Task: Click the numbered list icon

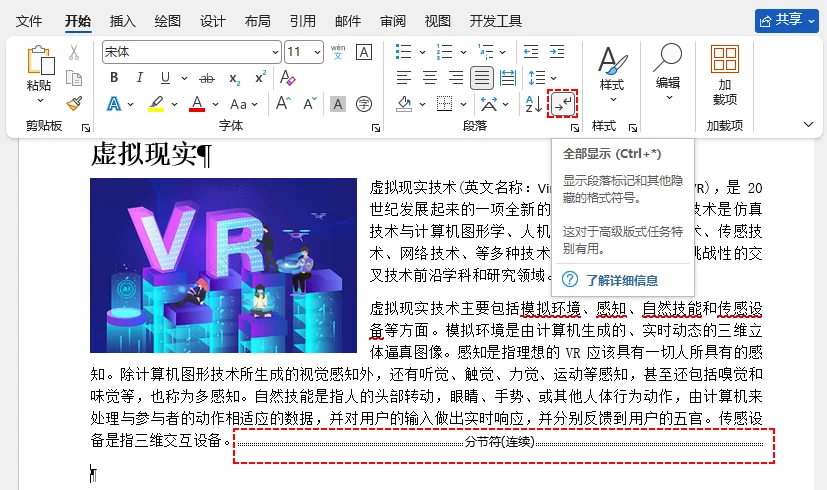Action: click(x=445, y=52)
